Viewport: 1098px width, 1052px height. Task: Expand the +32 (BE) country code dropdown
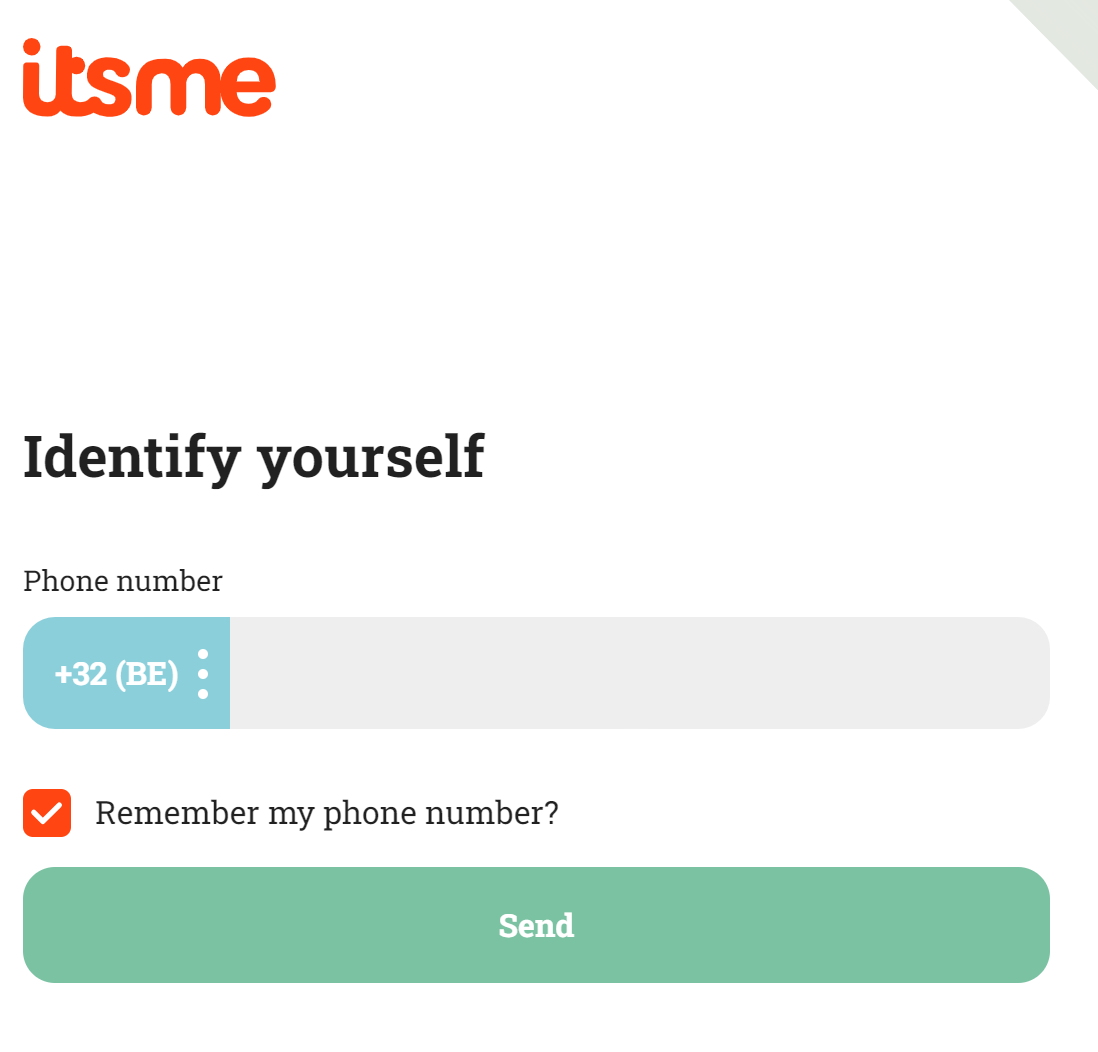[x=127, y=673]
